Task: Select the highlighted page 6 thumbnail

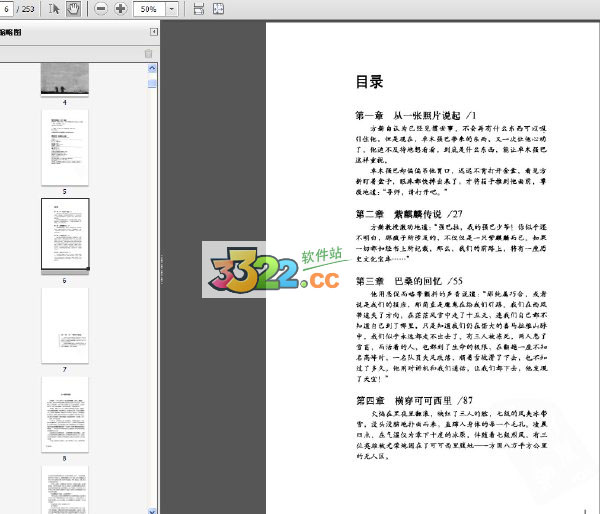Action: (x=65, y=234)
